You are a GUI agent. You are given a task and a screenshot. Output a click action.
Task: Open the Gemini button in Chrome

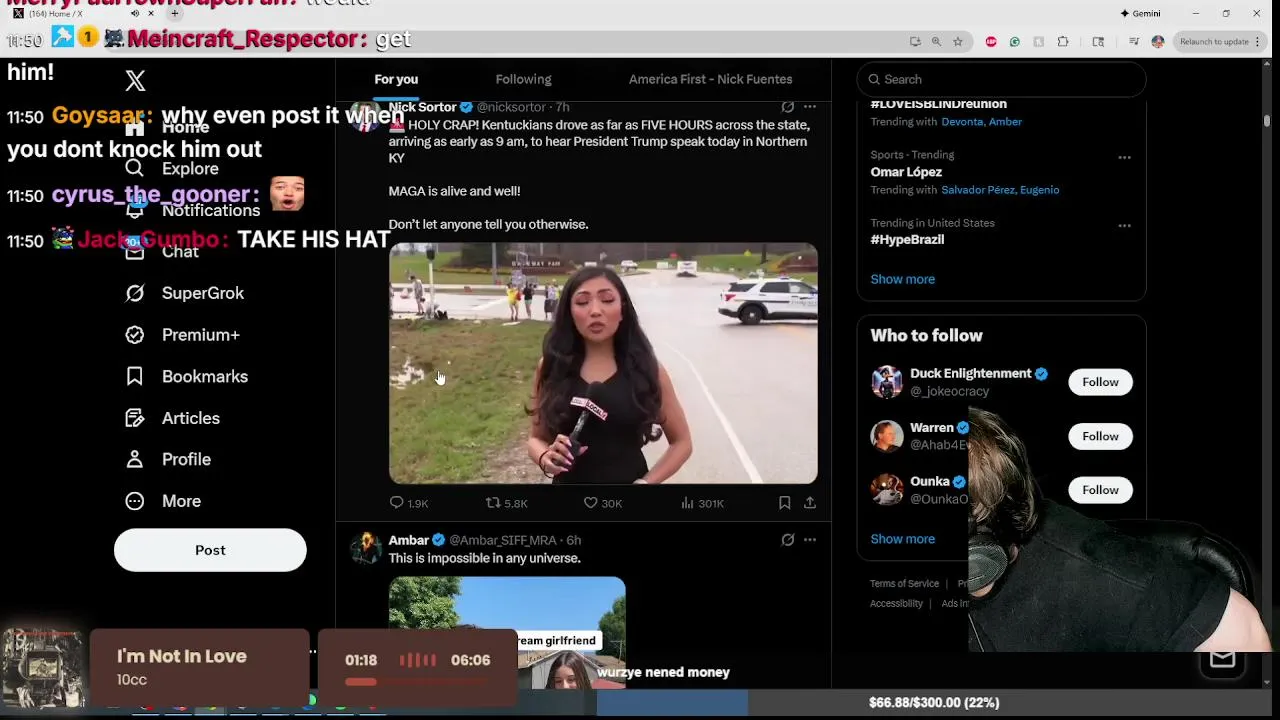(x=1140, y=13)
